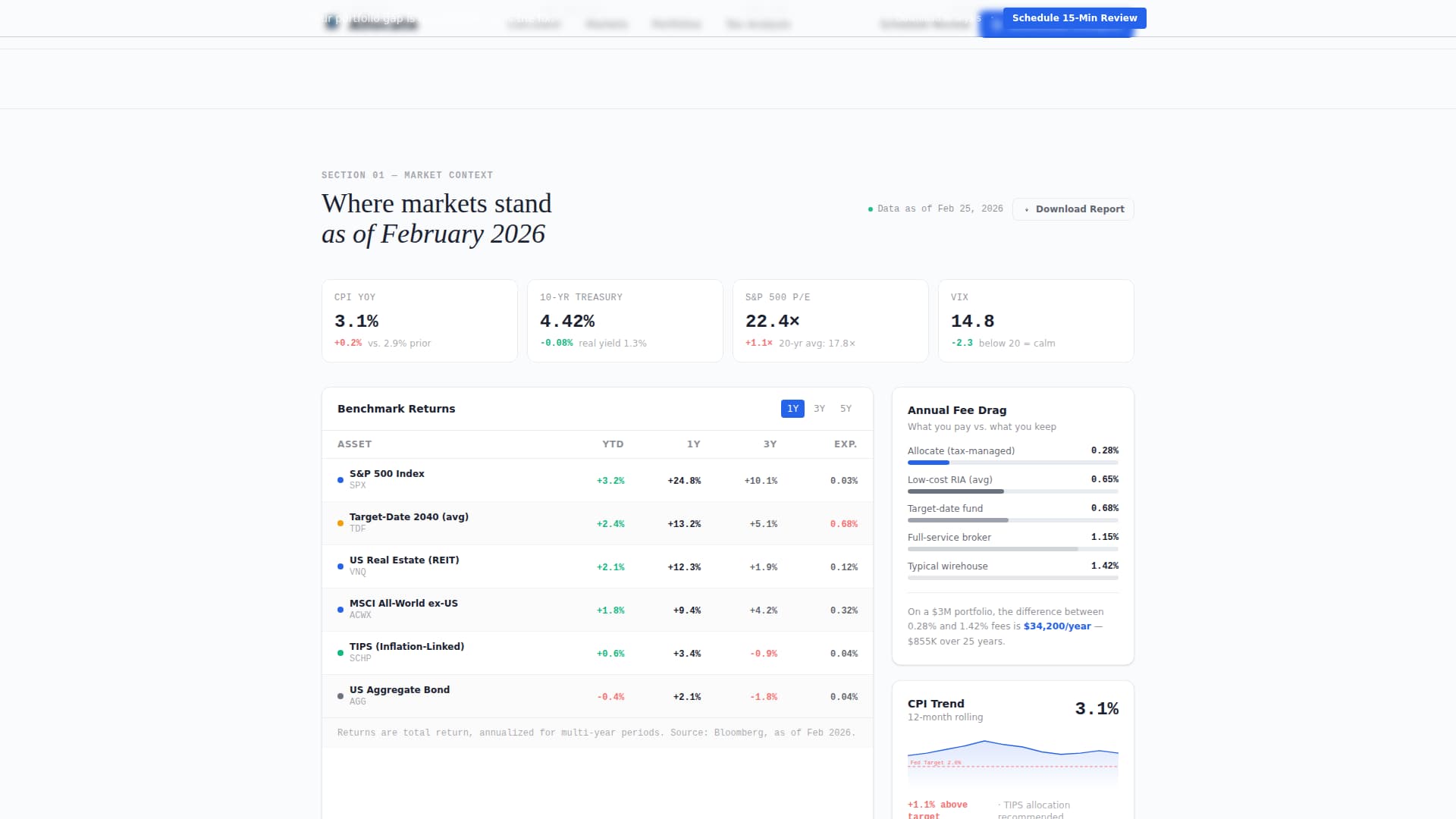Open the $34,200/year savings link
The width and height of the screenshot is (1456, 819).
[x=1057, y=626]
